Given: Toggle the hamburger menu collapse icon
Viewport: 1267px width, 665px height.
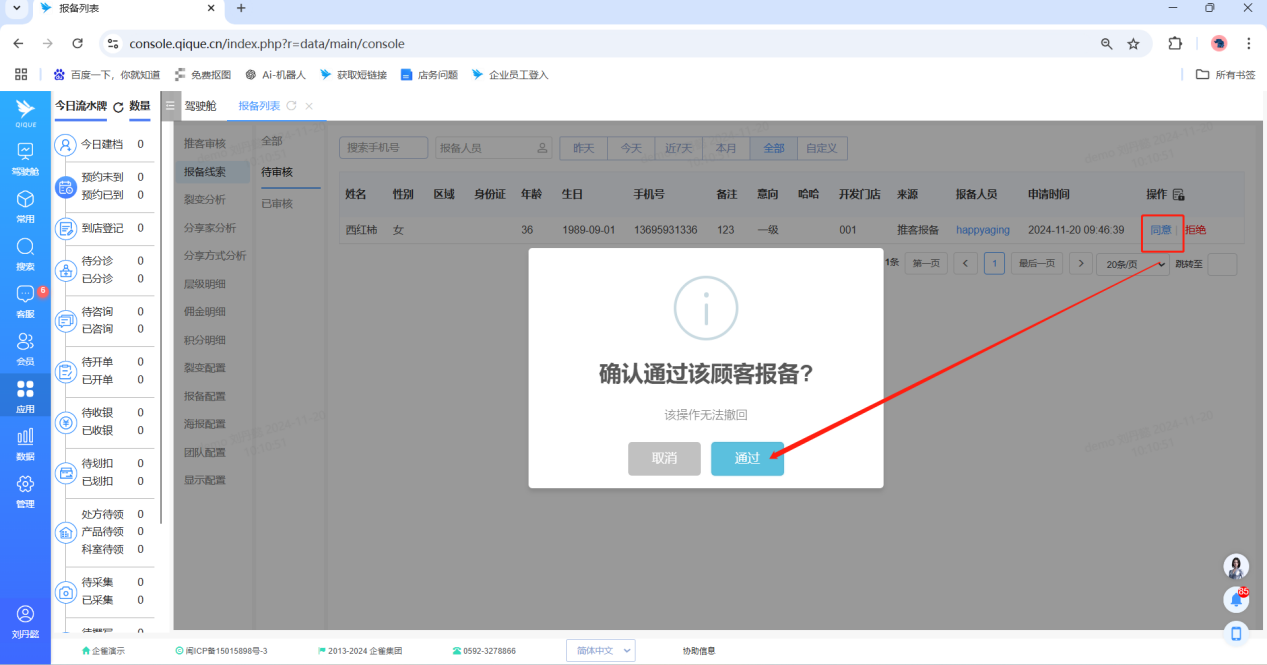Looking at the screenshot, I should point(170,106).
